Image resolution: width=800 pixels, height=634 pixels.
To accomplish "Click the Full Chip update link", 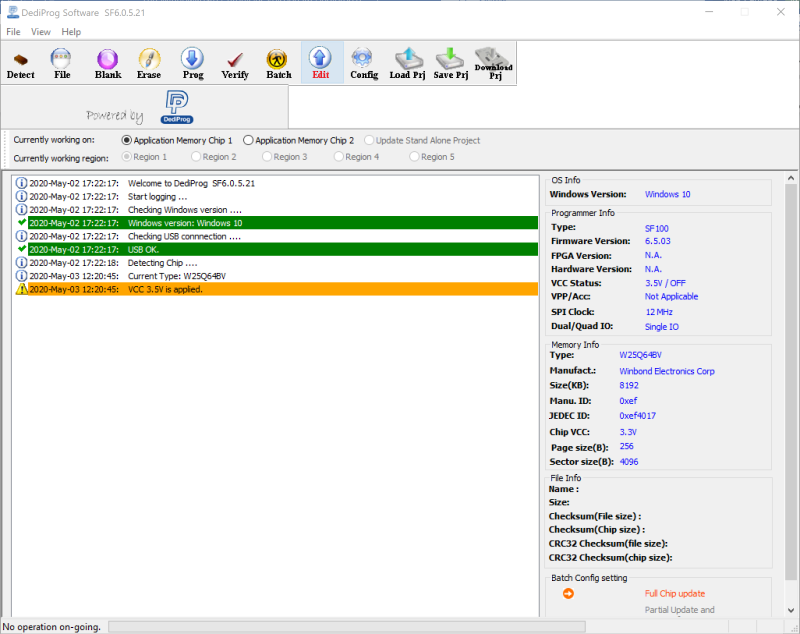I will [x=674, y=594].
